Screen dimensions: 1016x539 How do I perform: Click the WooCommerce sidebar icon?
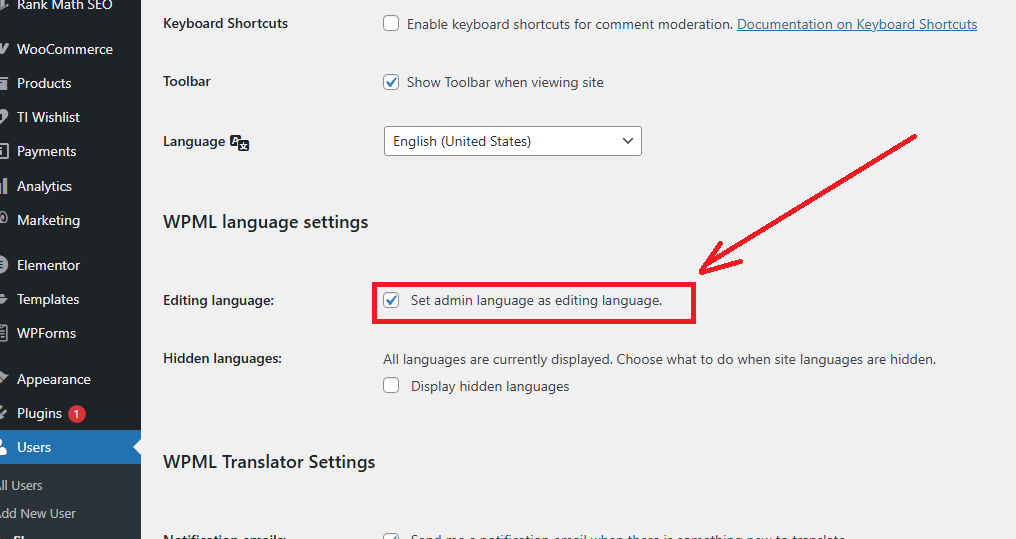click(x=3, y=49)
